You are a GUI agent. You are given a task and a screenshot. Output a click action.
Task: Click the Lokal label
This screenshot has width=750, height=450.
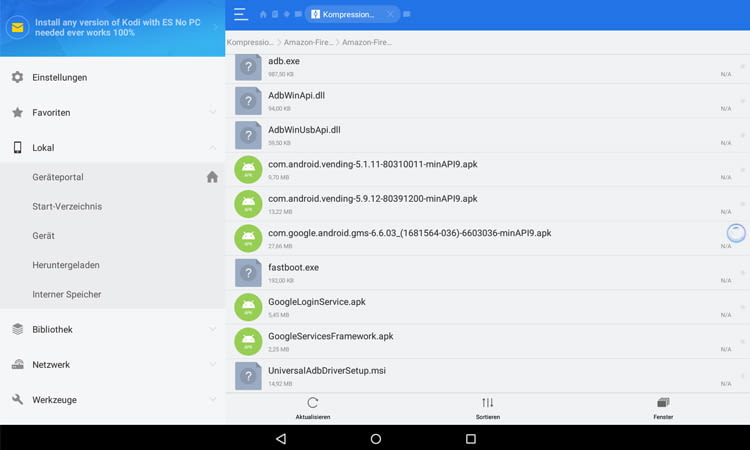coord(43,148)
